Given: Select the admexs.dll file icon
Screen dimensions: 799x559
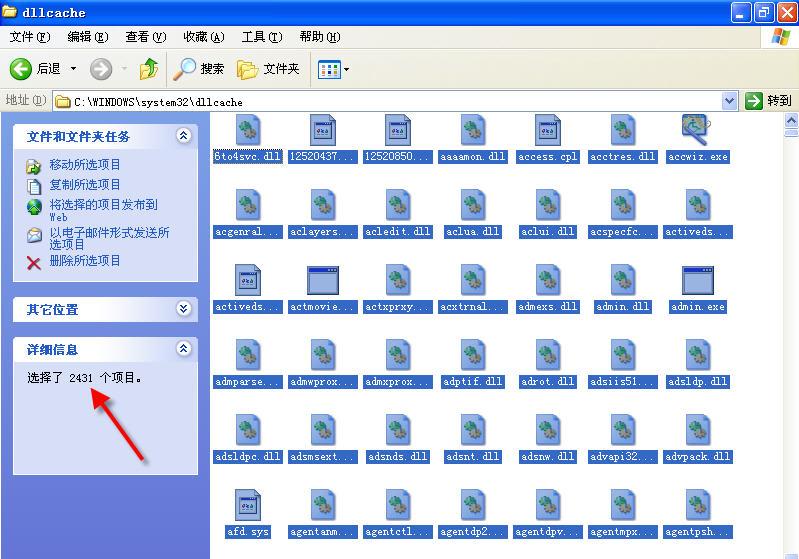Looking at the screenshot, I should tap(548, 280).
